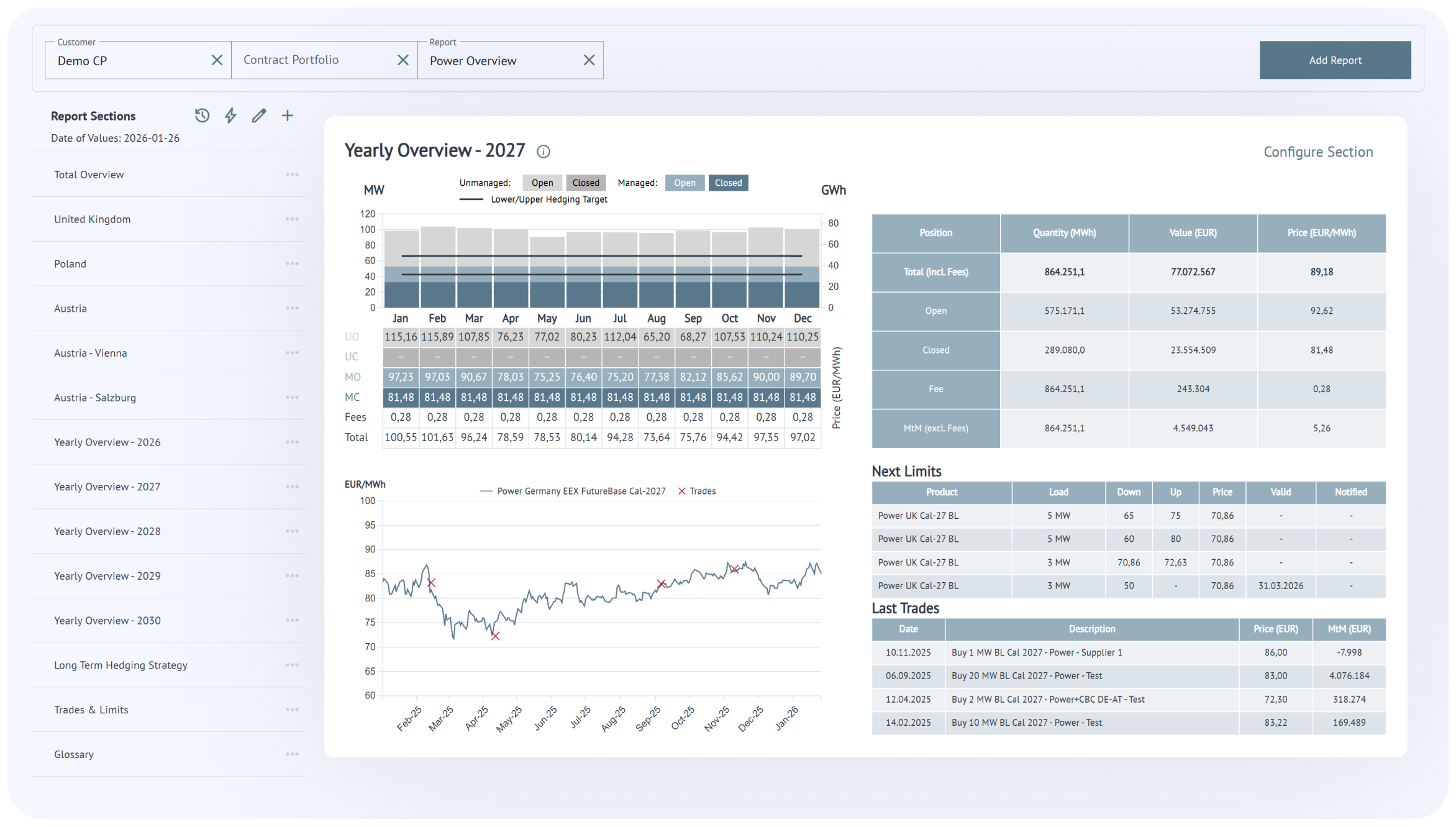
Task: Open the info tooltip beside Yearly Overview - 2027
Action: 544,151
